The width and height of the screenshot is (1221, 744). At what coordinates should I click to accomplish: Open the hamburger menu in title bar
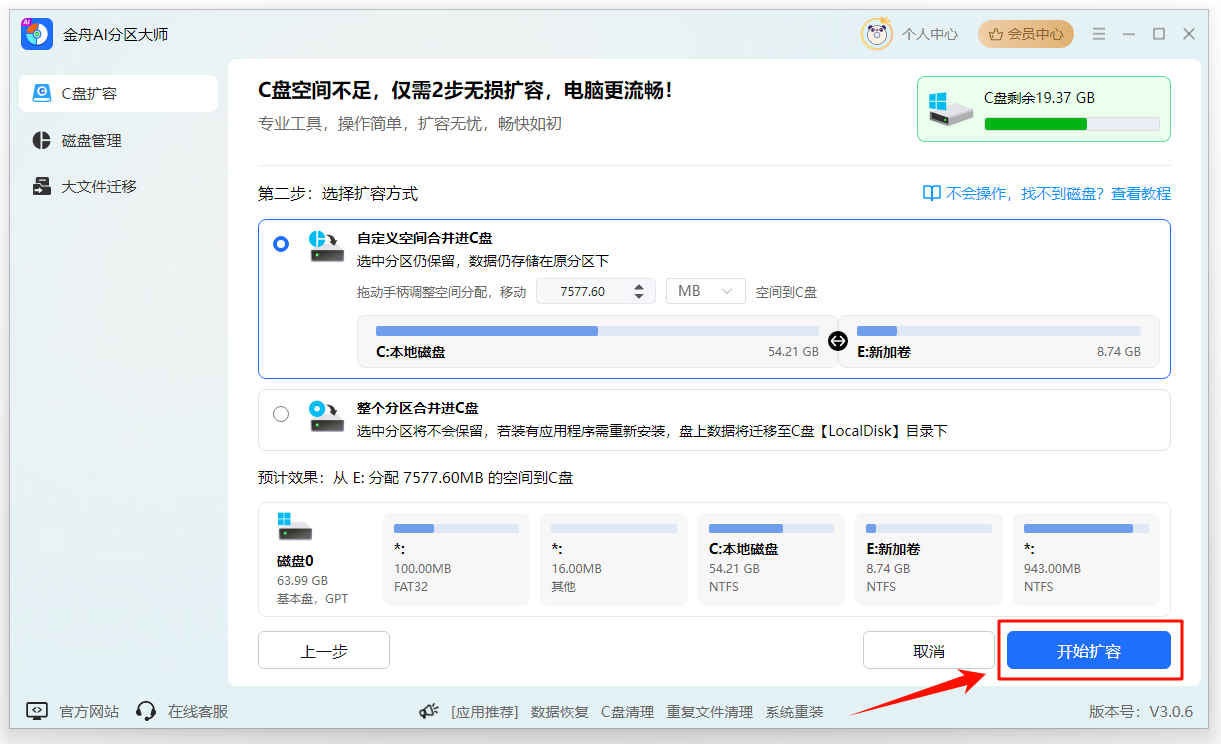(1098, 34)
